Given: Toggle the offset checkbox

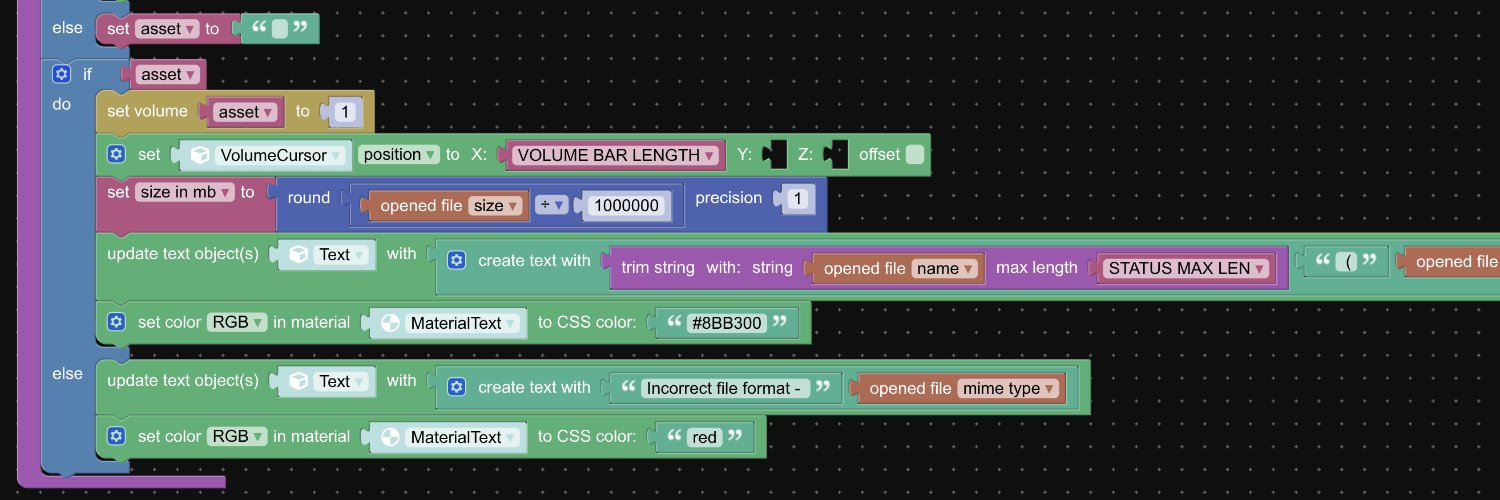Looking at the screenshot, I should tap(915, 155).
